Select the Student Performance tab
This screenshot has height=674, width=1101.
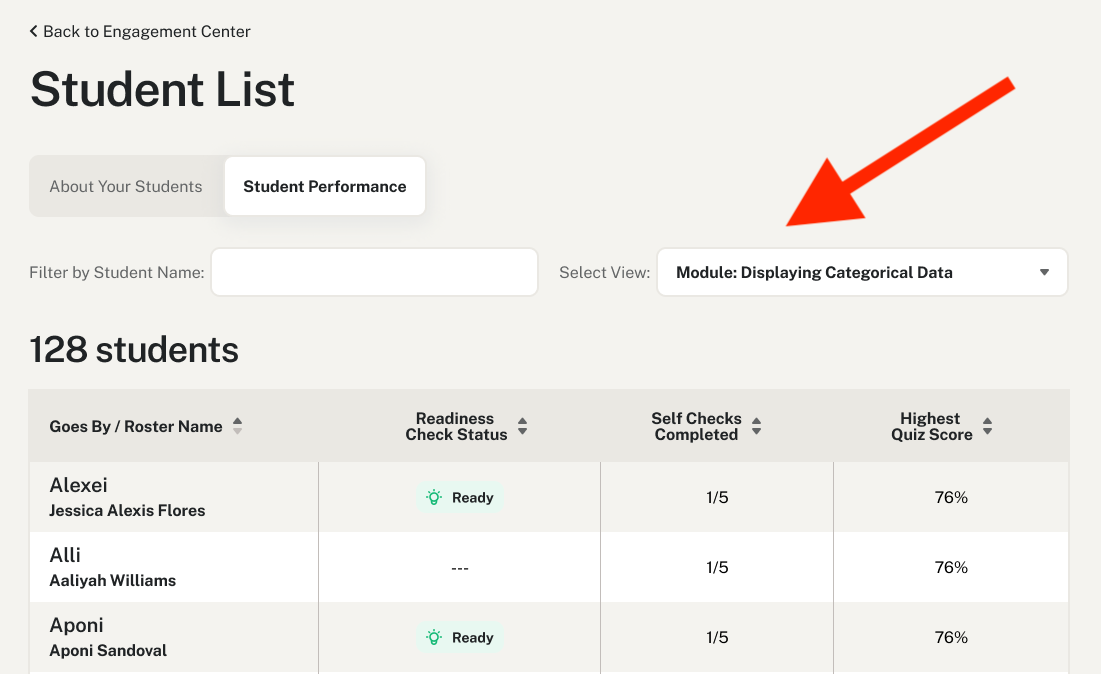click(324, 186)
